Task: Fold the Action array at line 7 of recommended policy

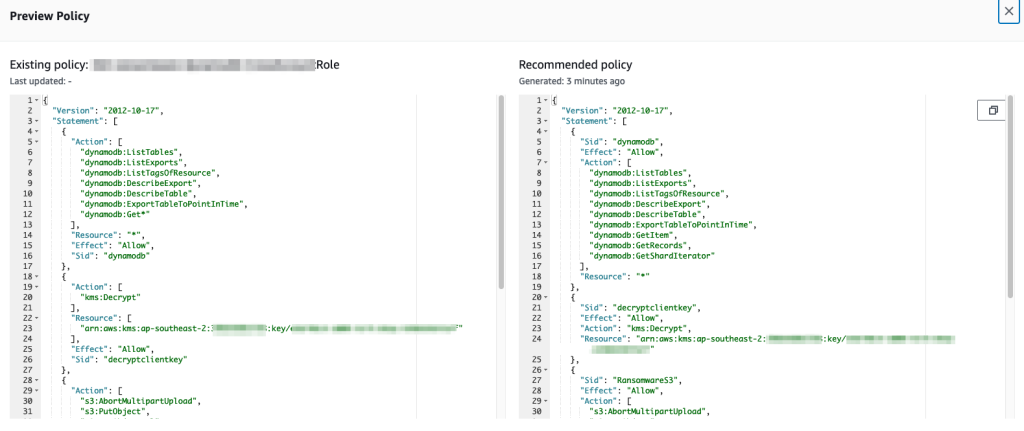Action: 545,163
